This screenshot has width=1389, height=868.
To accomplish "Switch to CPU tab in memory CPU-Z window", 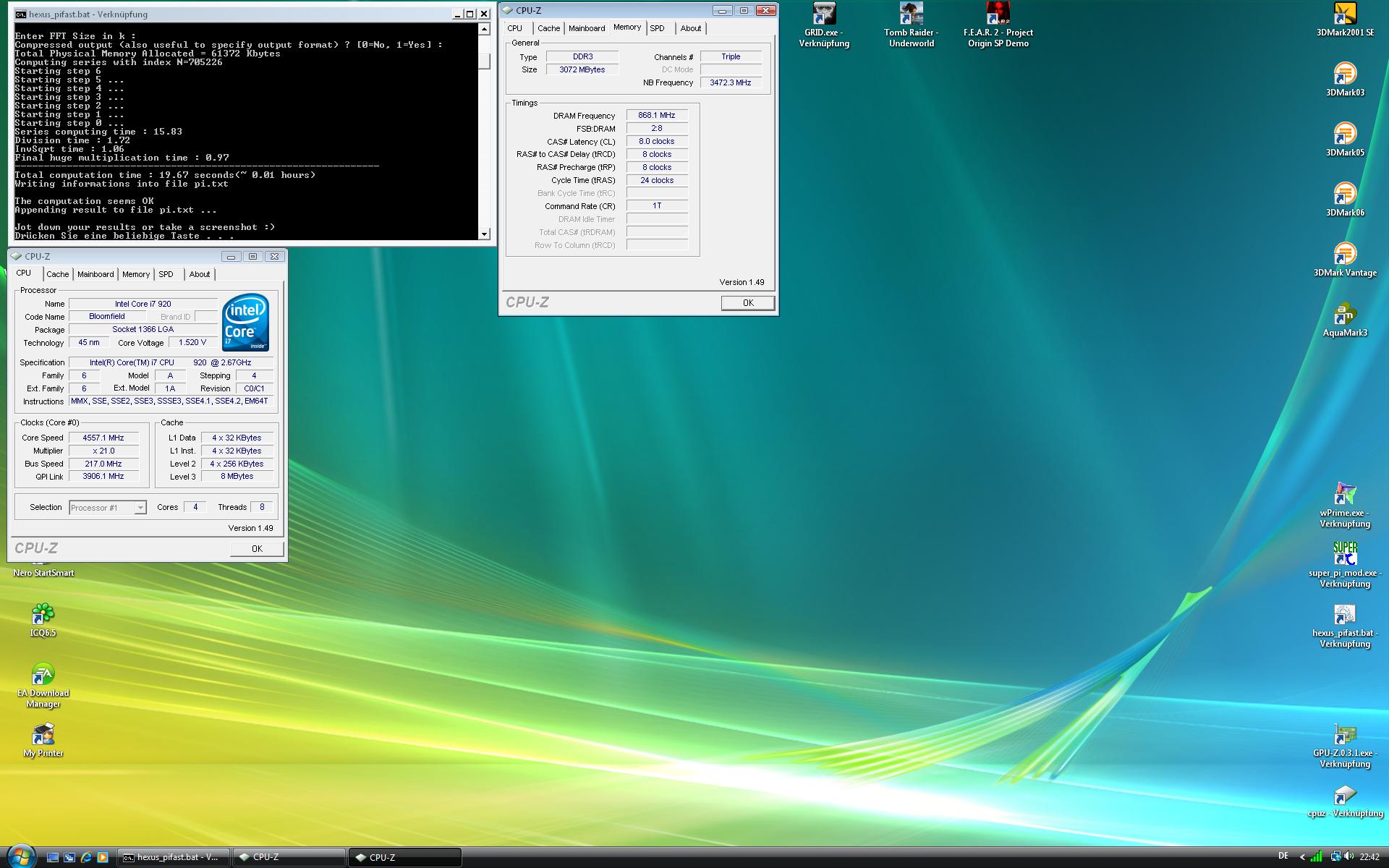I will (x=515, y=28).
